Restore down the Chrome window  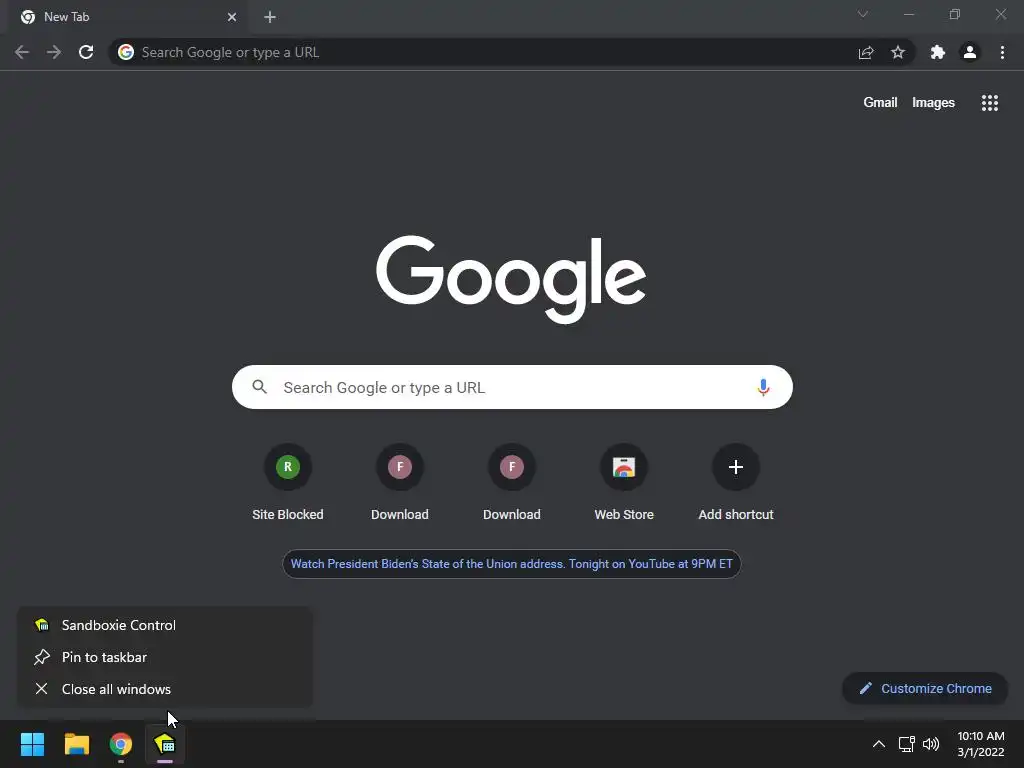pos(955,14)
